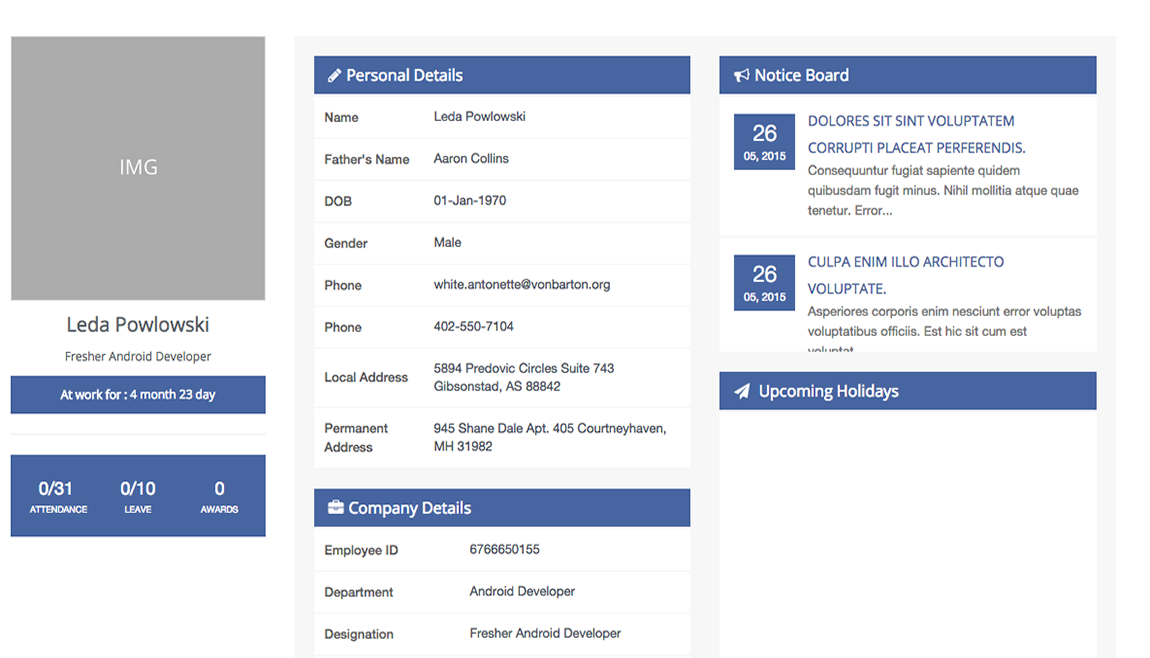Click the At work for duration bar
Viewport: 1150px width, 658px height.
(138, 395)
